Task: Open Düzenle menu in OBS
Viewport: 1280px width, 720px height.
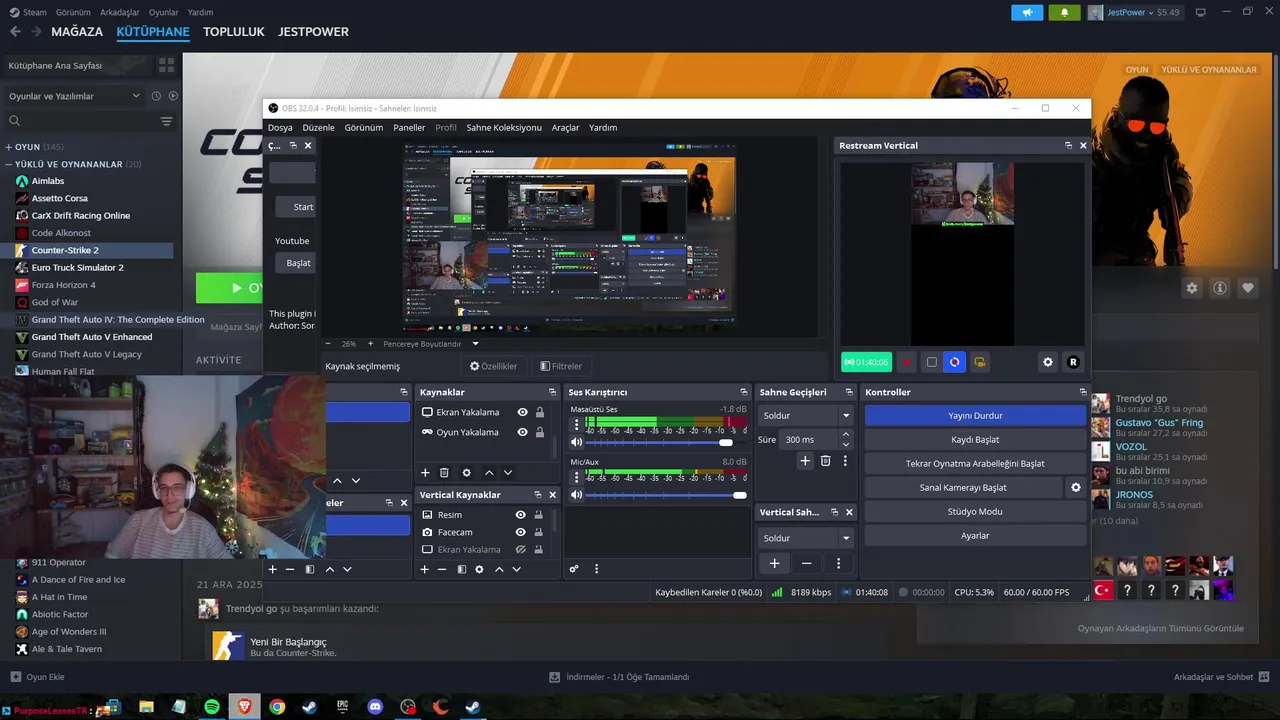Action: point(318,127)
